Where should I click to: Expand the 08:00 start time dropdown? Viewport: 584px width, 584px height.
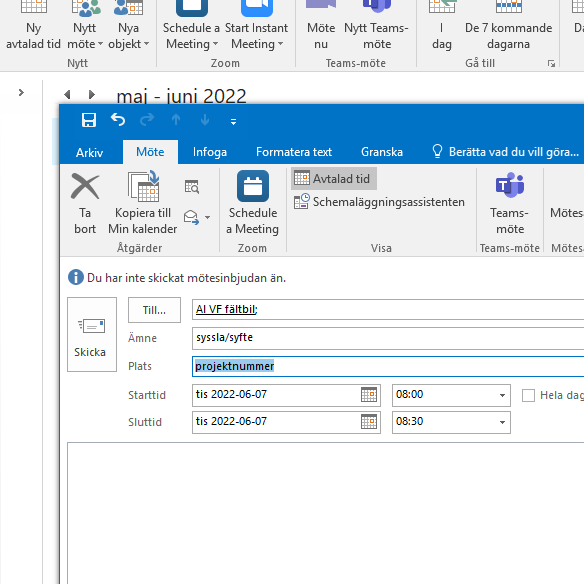(502, 395)
